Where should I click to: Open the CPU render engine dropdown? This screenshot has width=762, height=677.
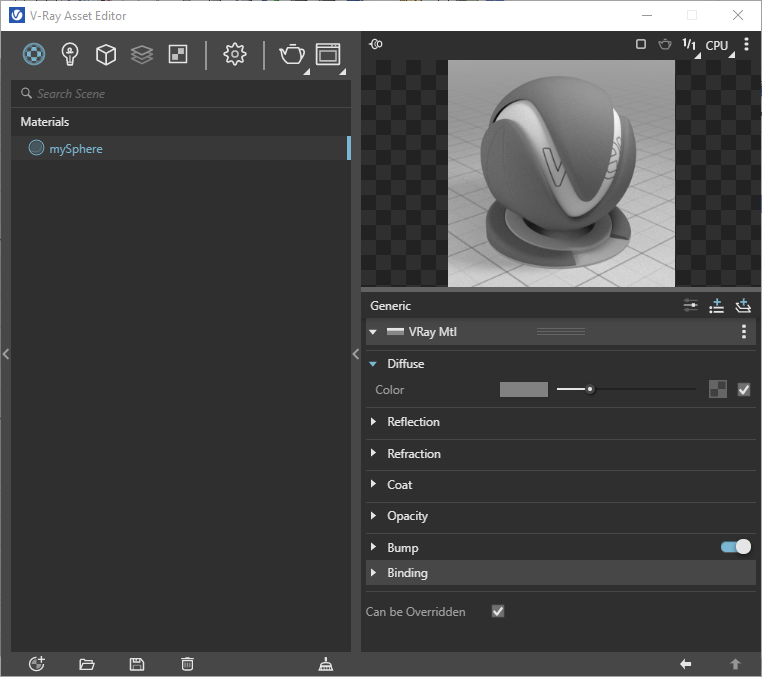tap(720, 46)
